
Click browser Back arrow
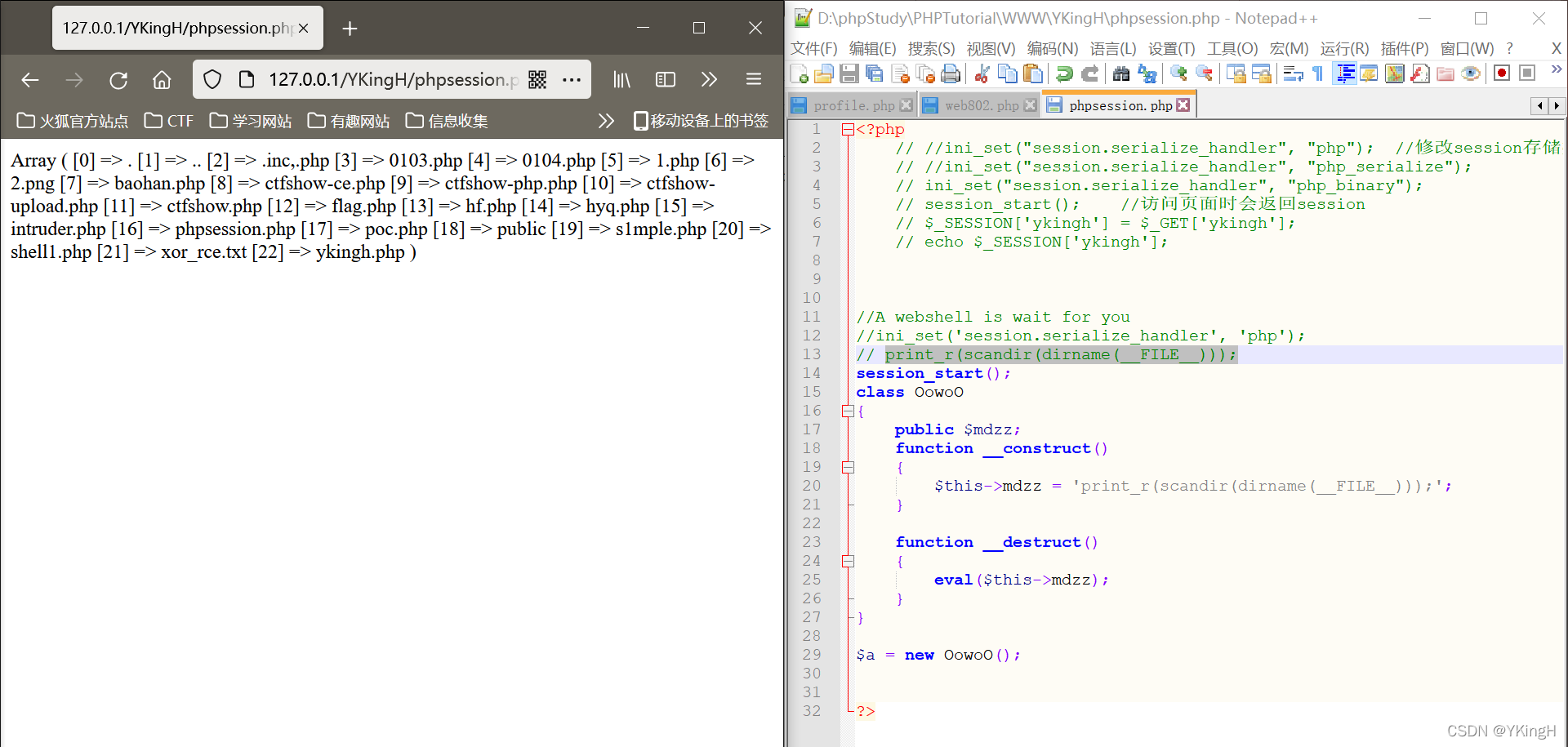pos(30,79)
